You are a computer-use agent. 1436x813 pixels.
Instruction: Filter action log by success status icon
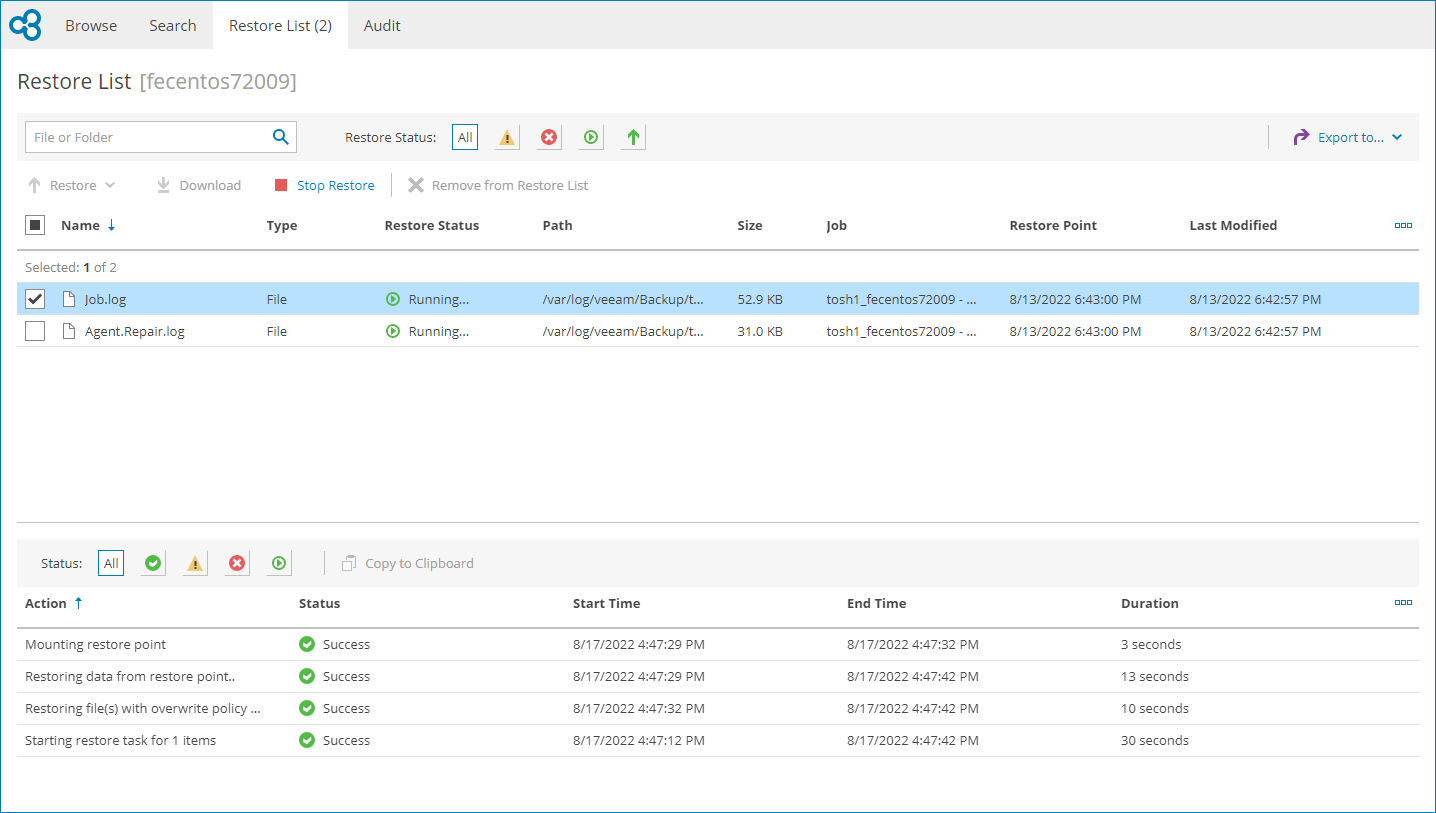[x=153, y=563]
